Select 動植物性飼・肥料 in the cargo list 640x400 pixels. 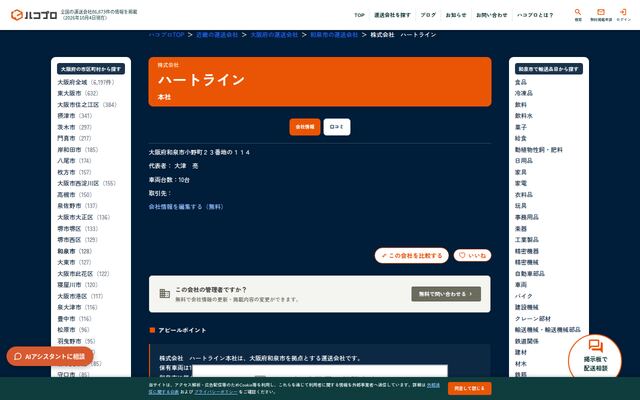(539, 150)
